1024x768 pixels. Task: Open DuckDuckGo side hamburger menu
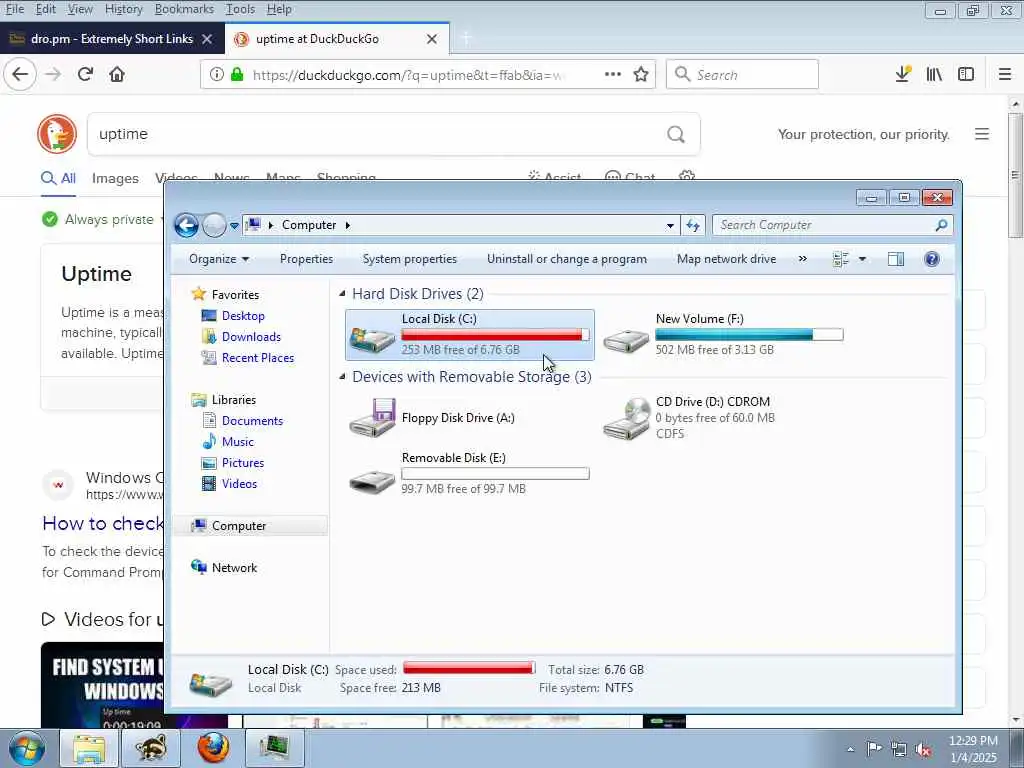pos(982,135)
